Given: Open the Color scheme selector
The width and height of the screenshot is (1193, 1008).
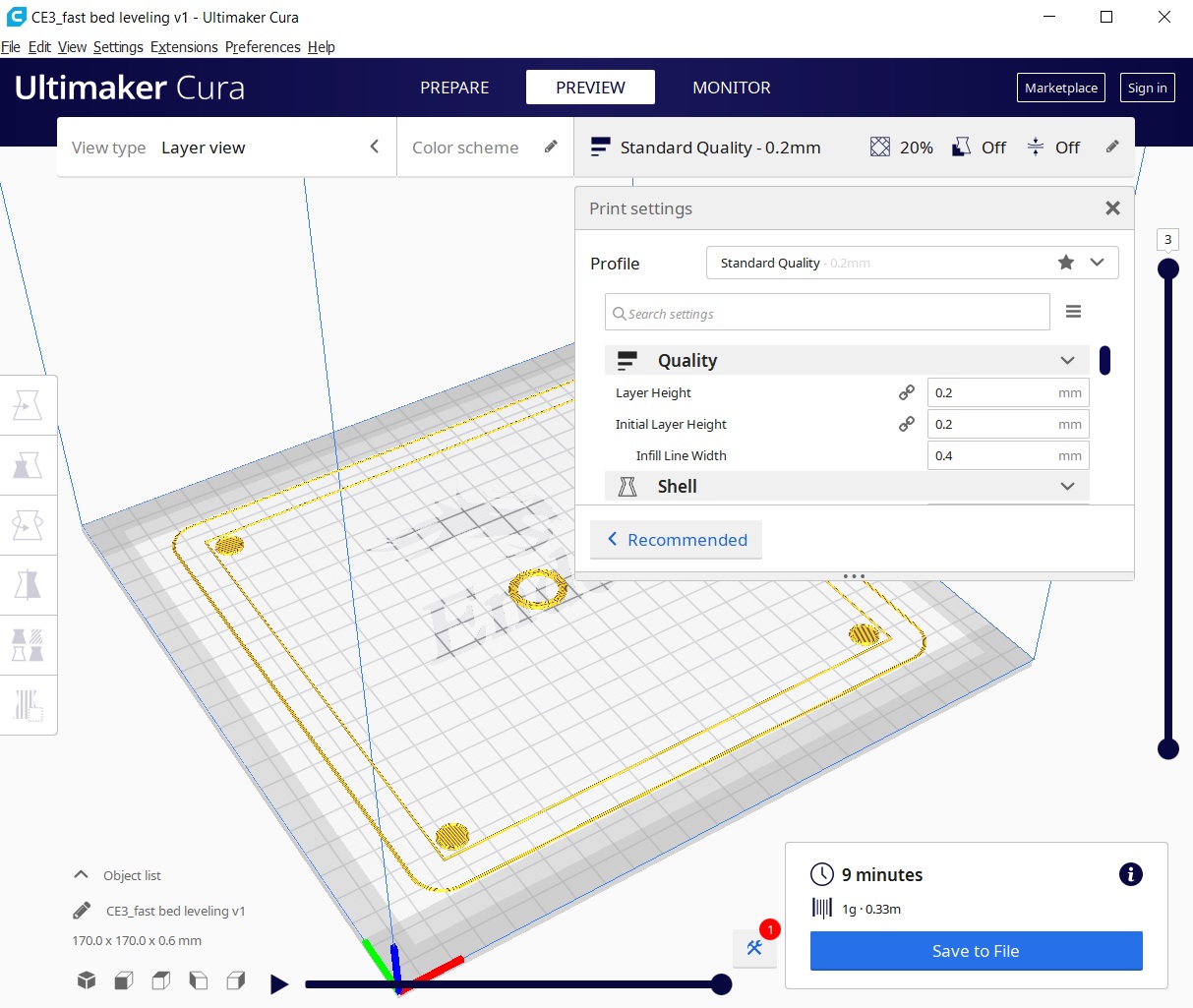Looking at the screenshot, I should [486, 148].
